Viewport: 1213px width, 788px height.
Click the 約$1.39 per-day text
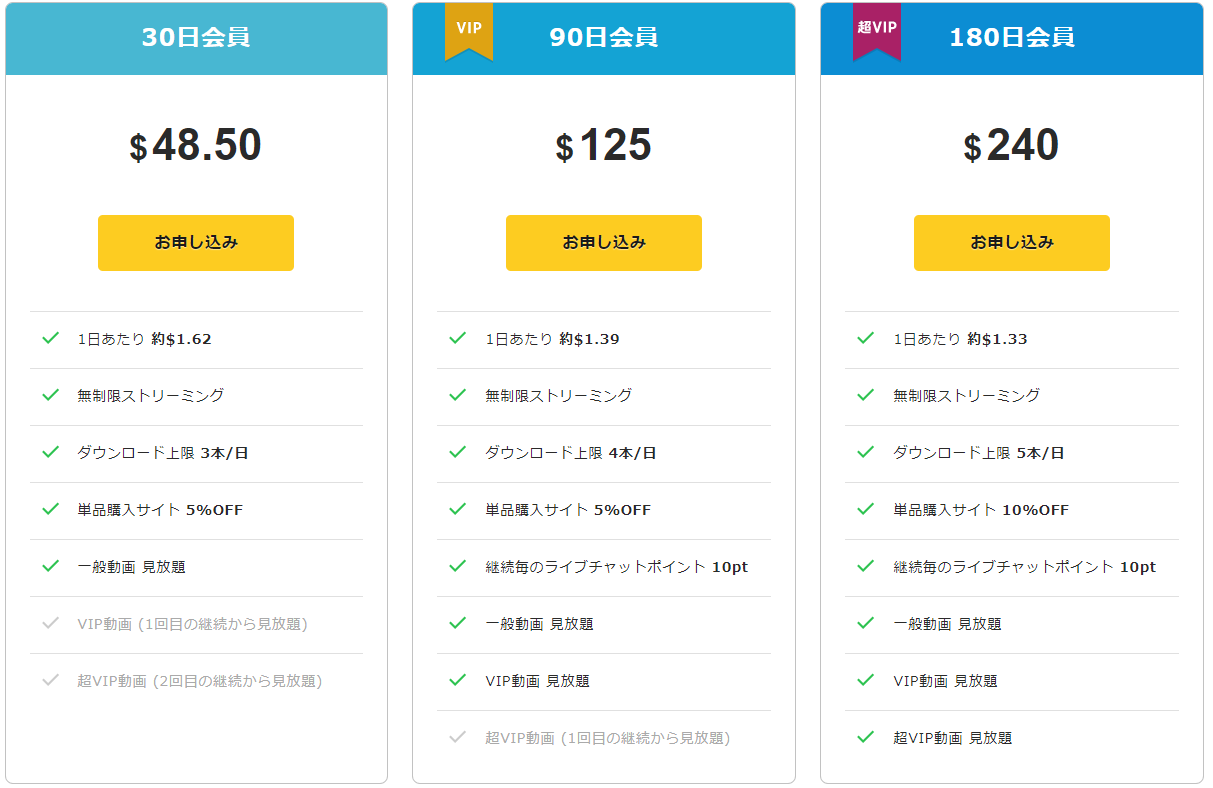(589, 339)
